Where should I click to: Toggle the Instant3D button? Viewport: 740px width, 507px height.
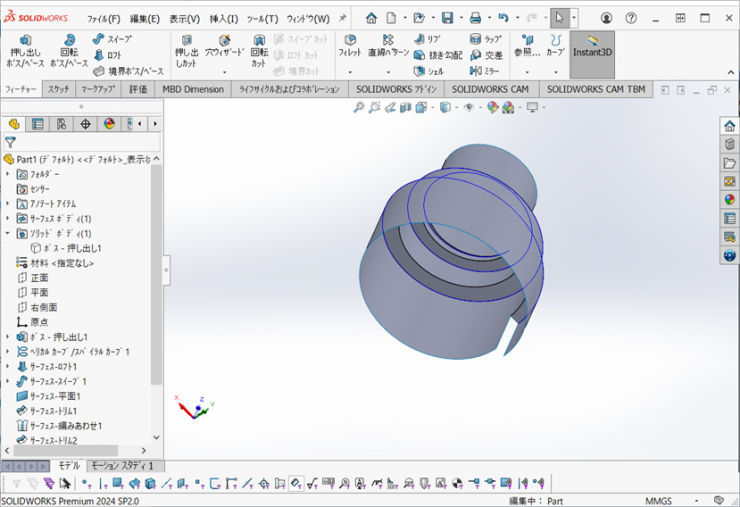[592, 48]
